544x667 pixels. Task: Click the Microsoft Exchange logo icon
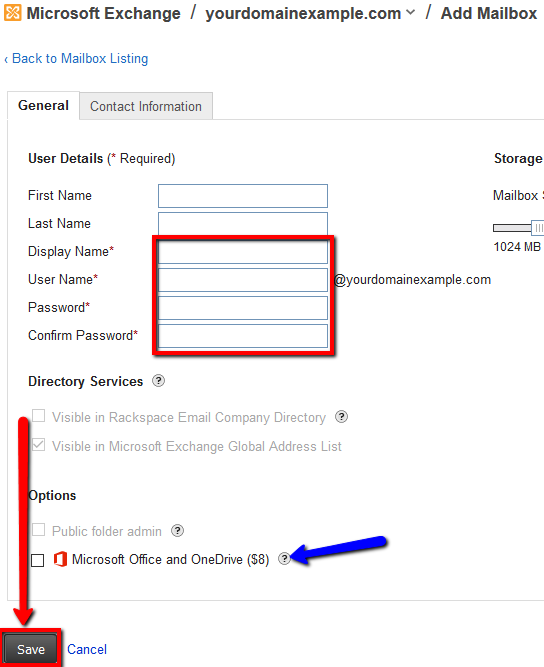click(x=12, y=13)
